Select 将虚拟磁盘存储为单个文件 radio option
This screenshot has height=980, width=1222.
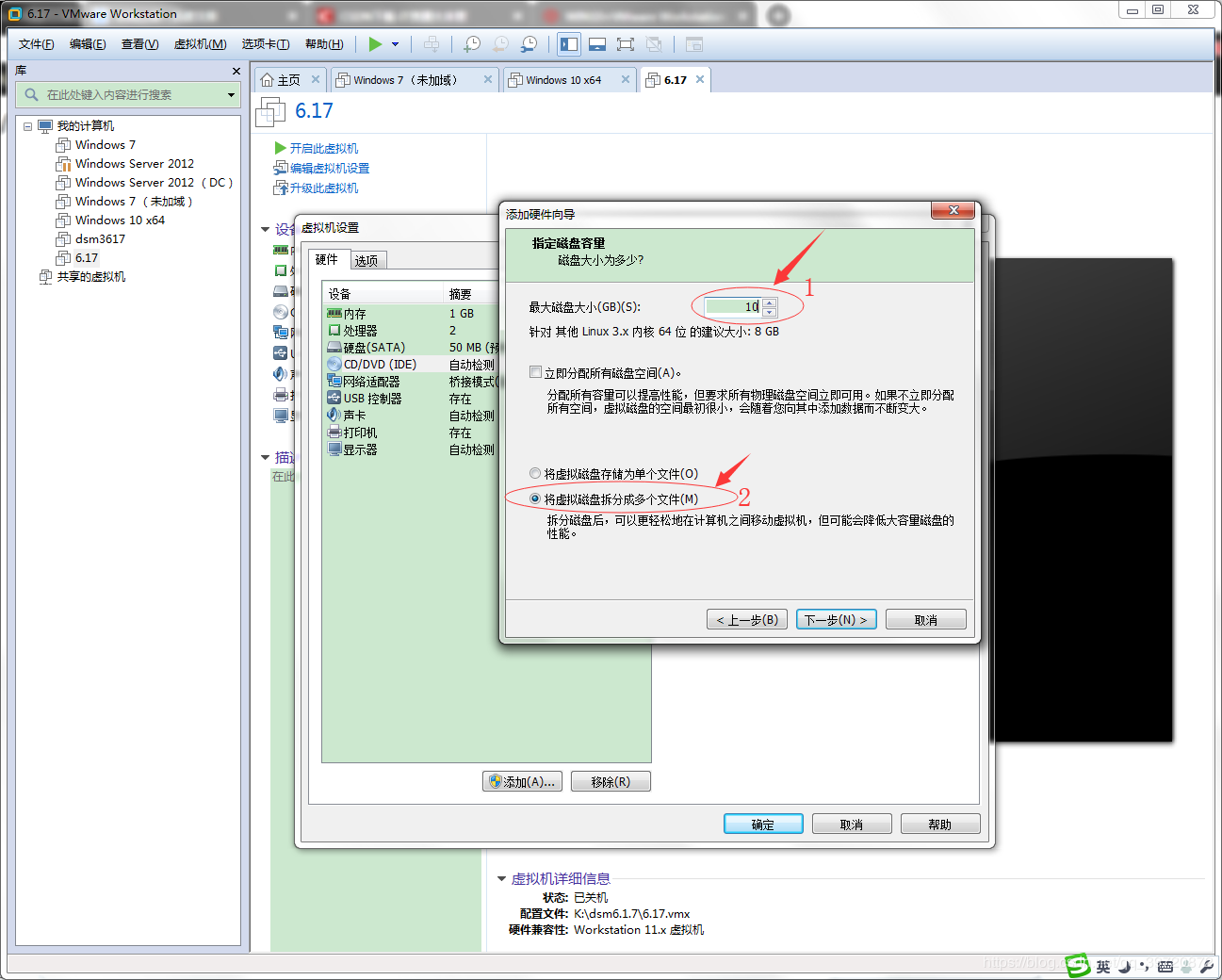pyautogui.click(x=535, y=474)
